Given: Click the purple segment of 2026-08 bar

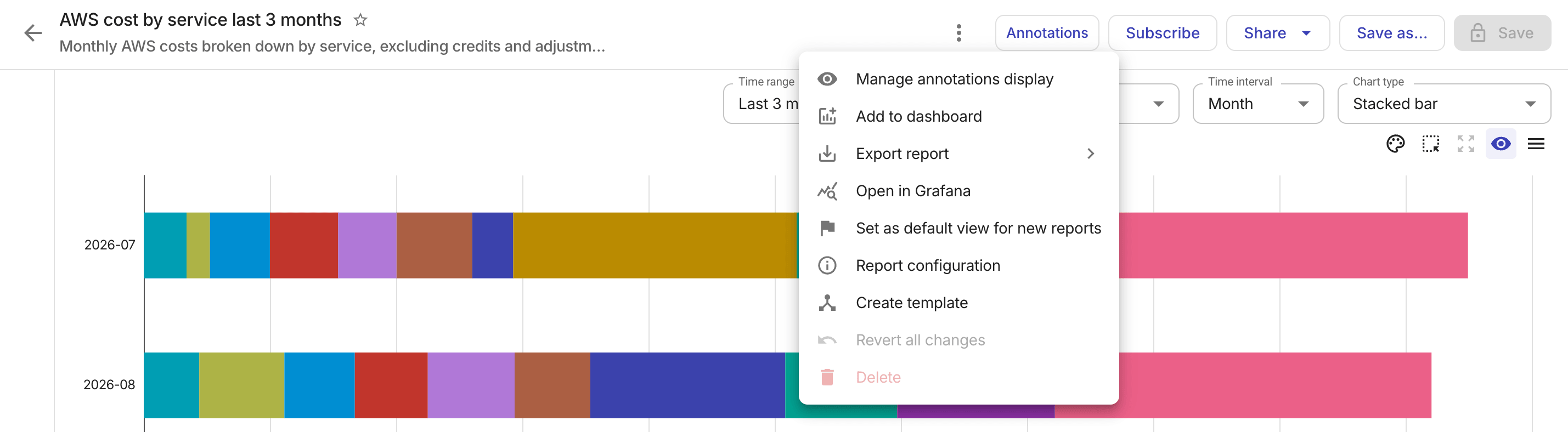Looking at the screenshot, I should [975, 411].
